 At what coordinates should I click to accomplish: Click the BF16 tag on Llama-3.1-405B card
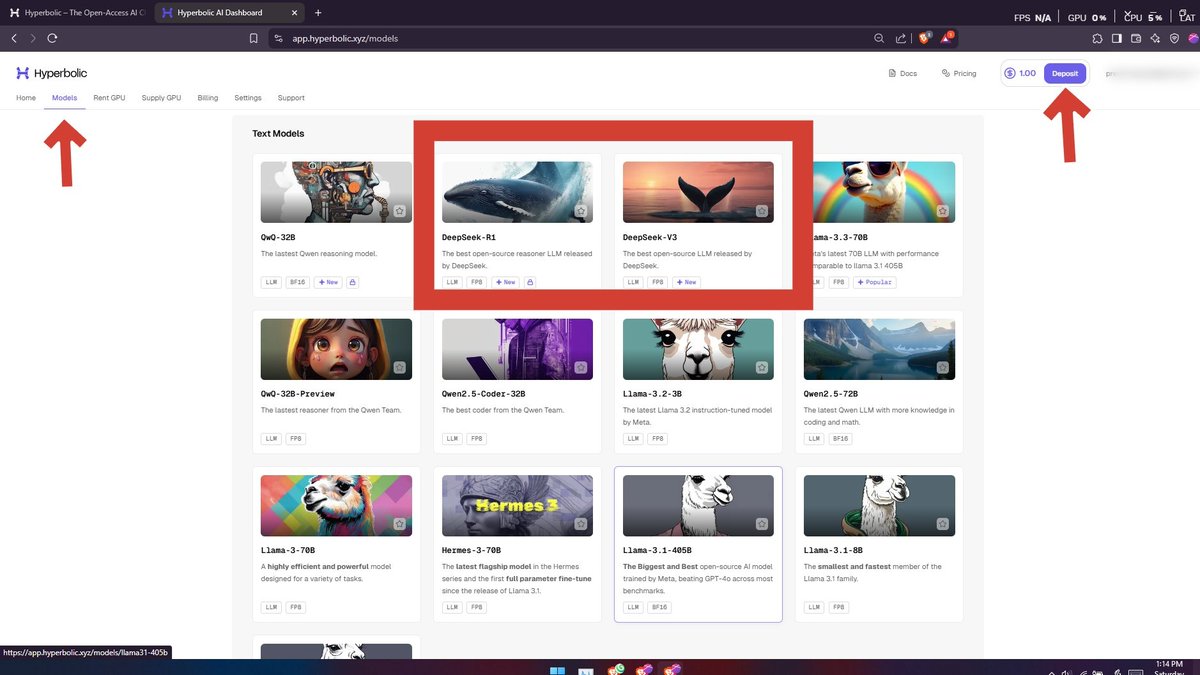point(660,607)
